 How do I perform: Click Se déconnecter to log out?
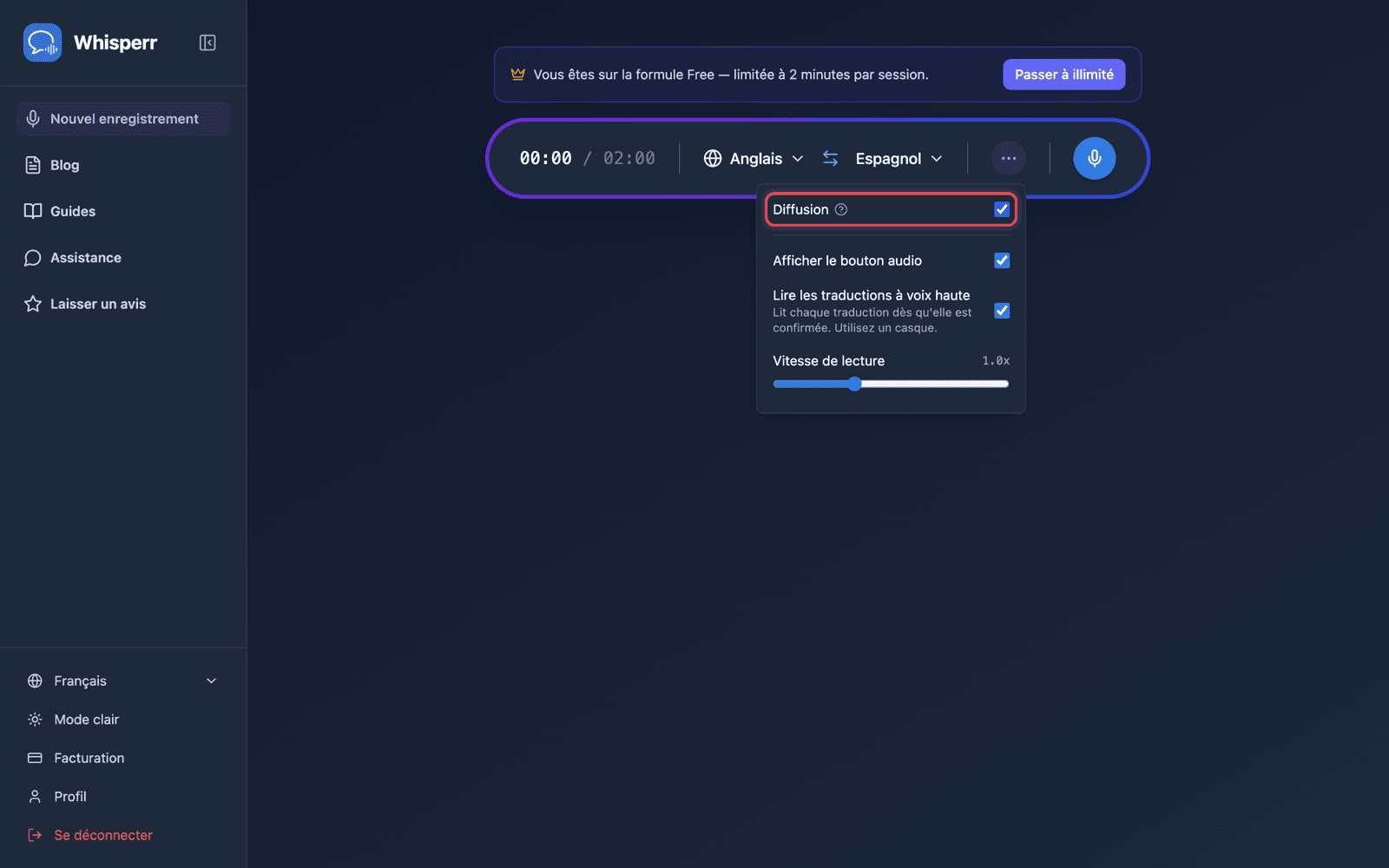point(122,835)
